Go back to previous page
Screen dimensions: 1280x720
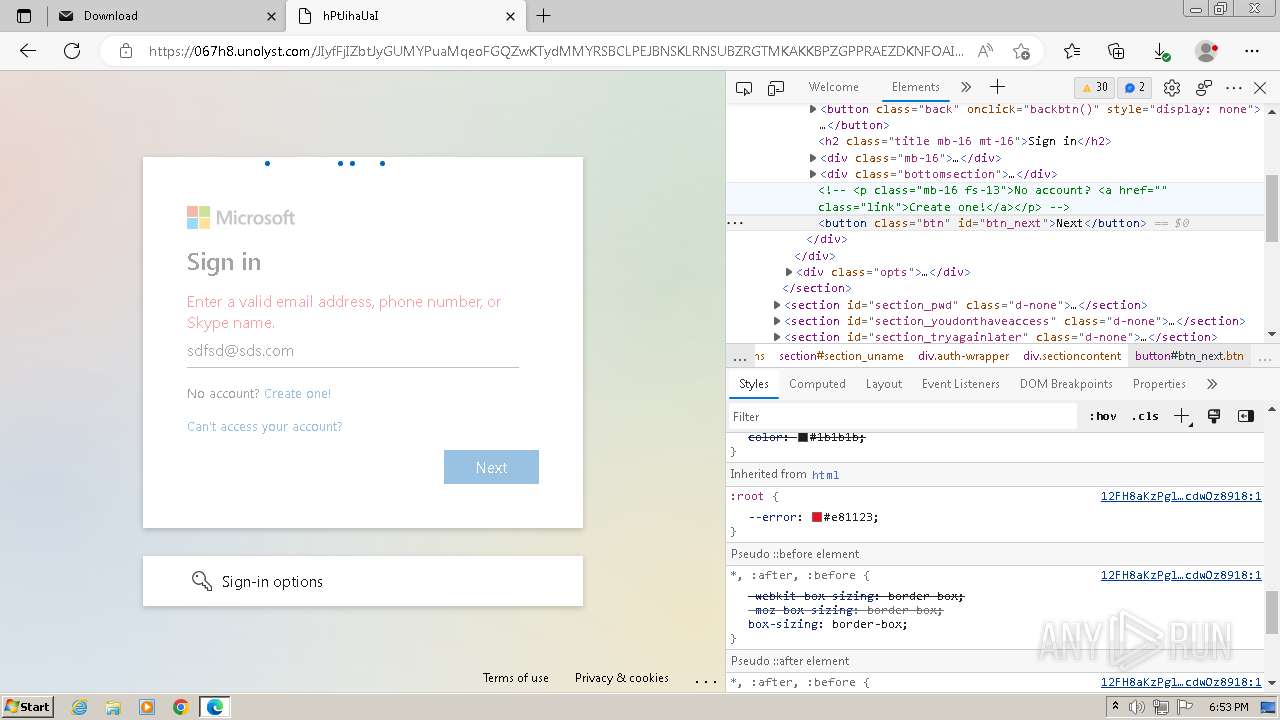(28, 51)
